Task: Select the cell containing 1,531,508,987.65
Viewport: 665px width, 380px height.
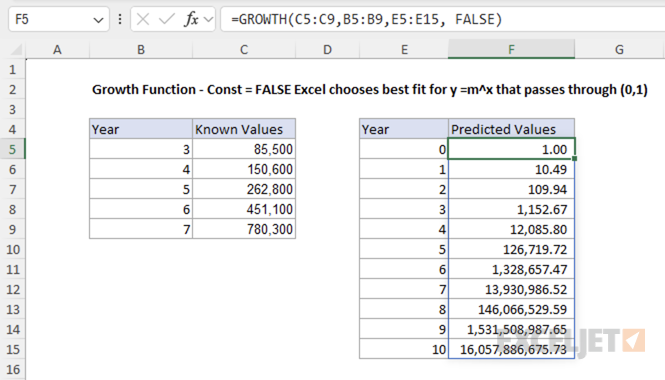Action: coord(511,330)
